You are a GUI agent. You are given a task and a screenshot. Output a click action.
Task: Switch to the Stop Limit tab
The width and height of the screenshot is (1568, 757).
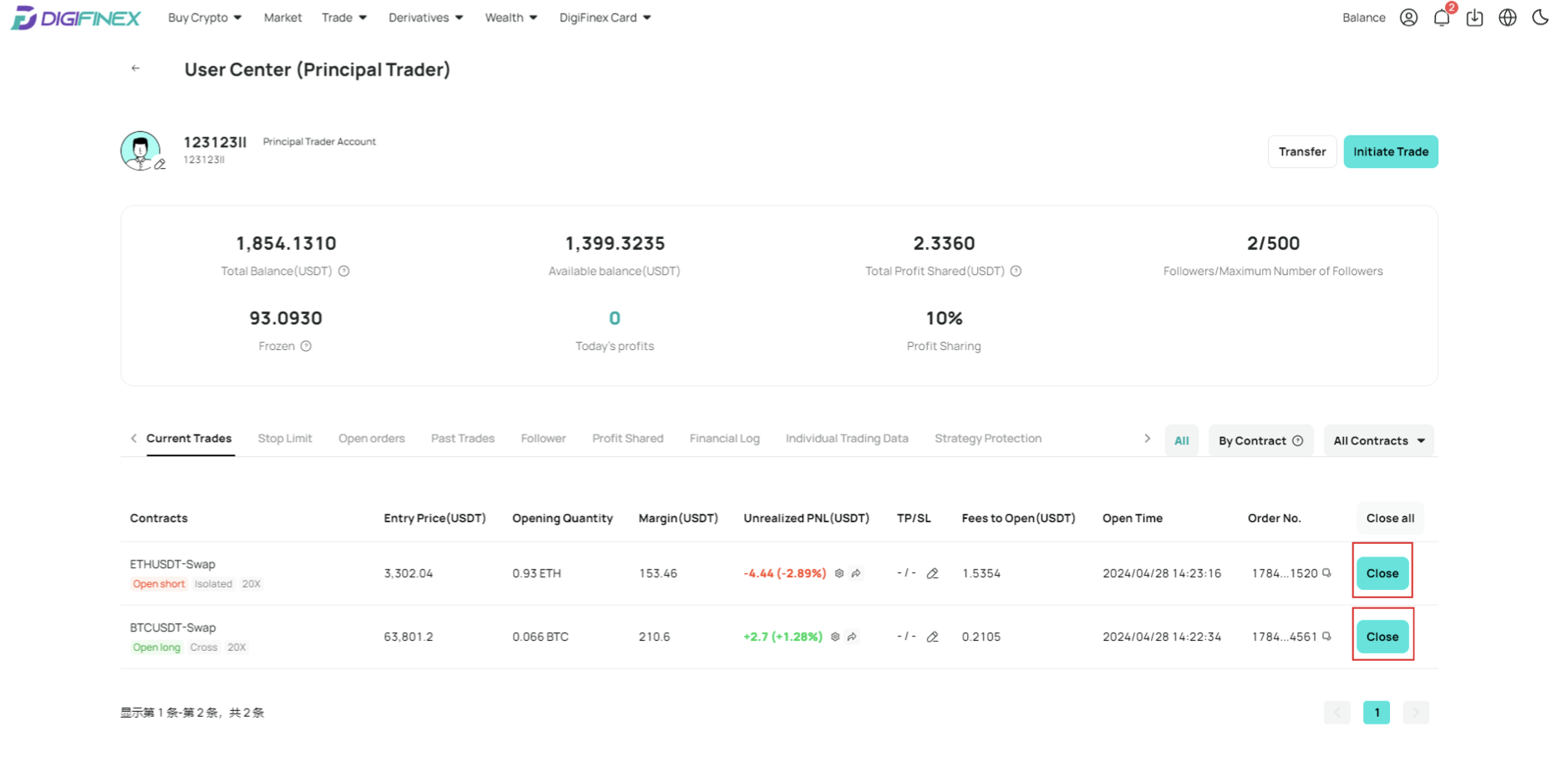coord(285,439)
